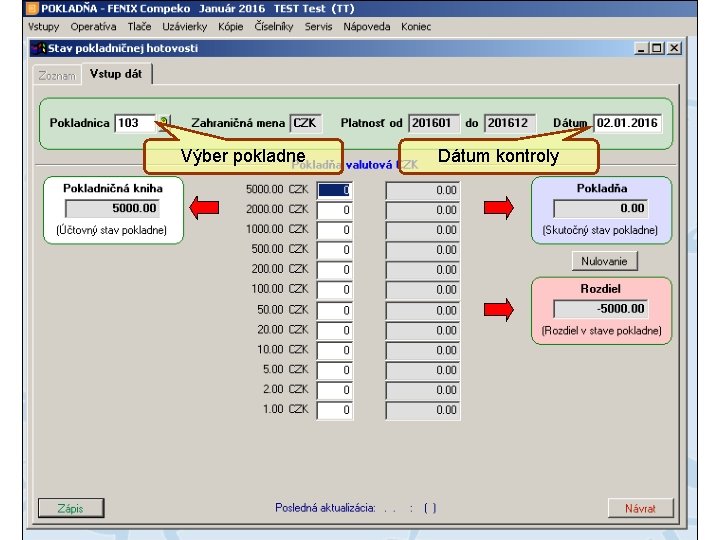This screenshot has width=720, height=540.
Task: Click the Pokladnica lookup icon
Action: [163, 123]
